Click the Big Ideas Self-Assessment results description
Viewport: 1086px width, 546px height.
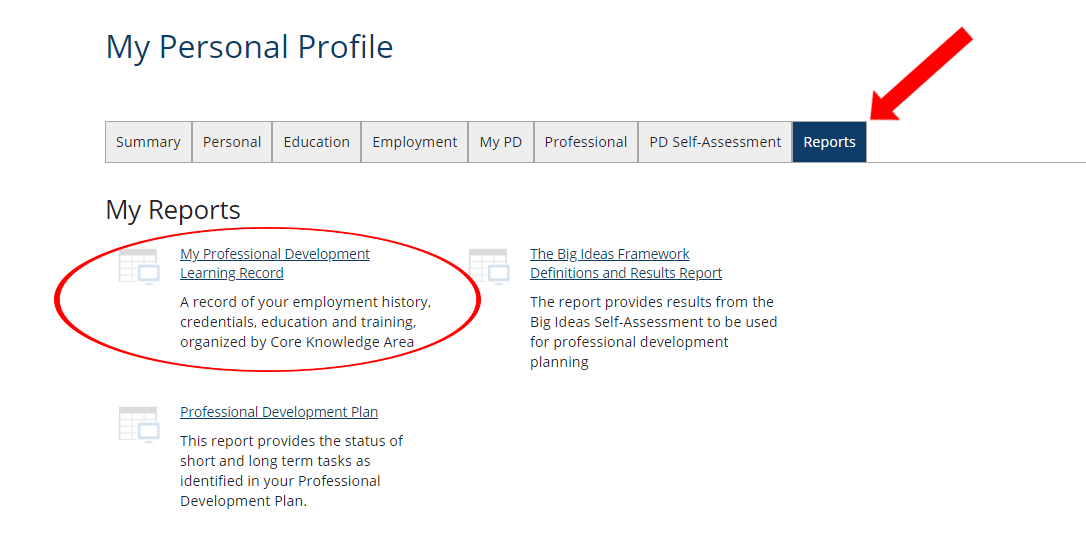tap(653, 331)
